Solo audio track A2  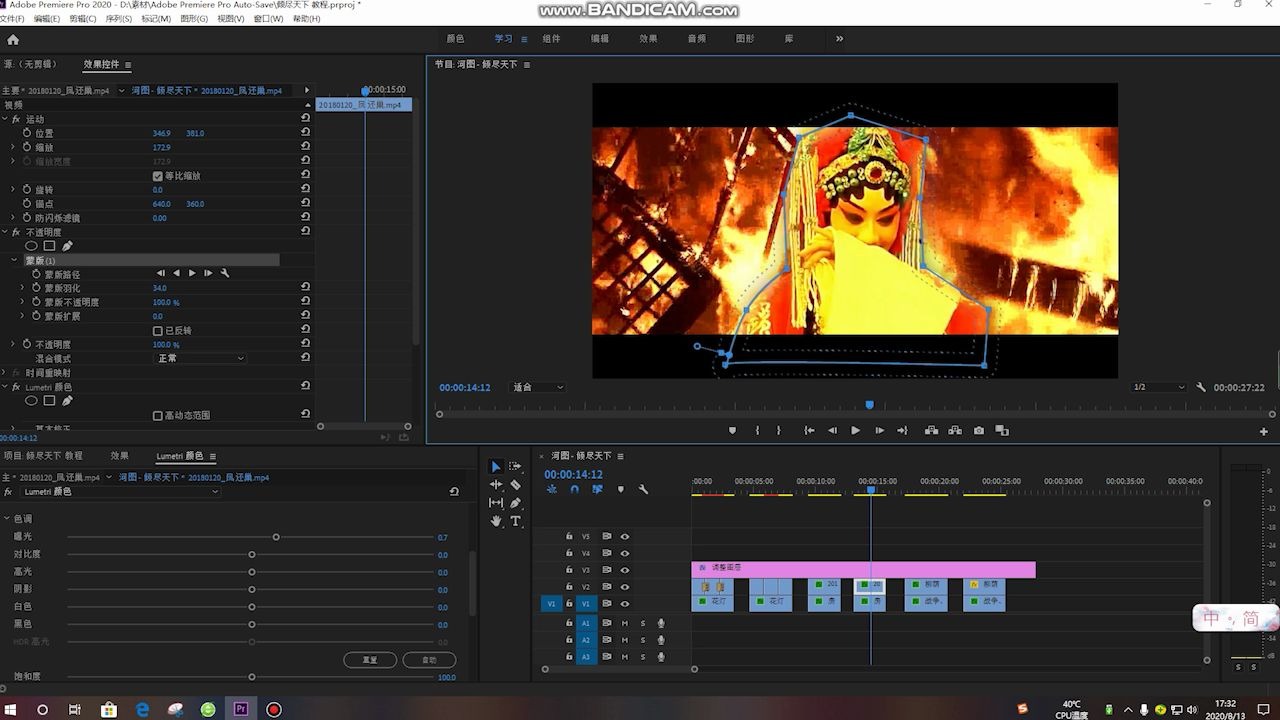(x=643, y=640)
